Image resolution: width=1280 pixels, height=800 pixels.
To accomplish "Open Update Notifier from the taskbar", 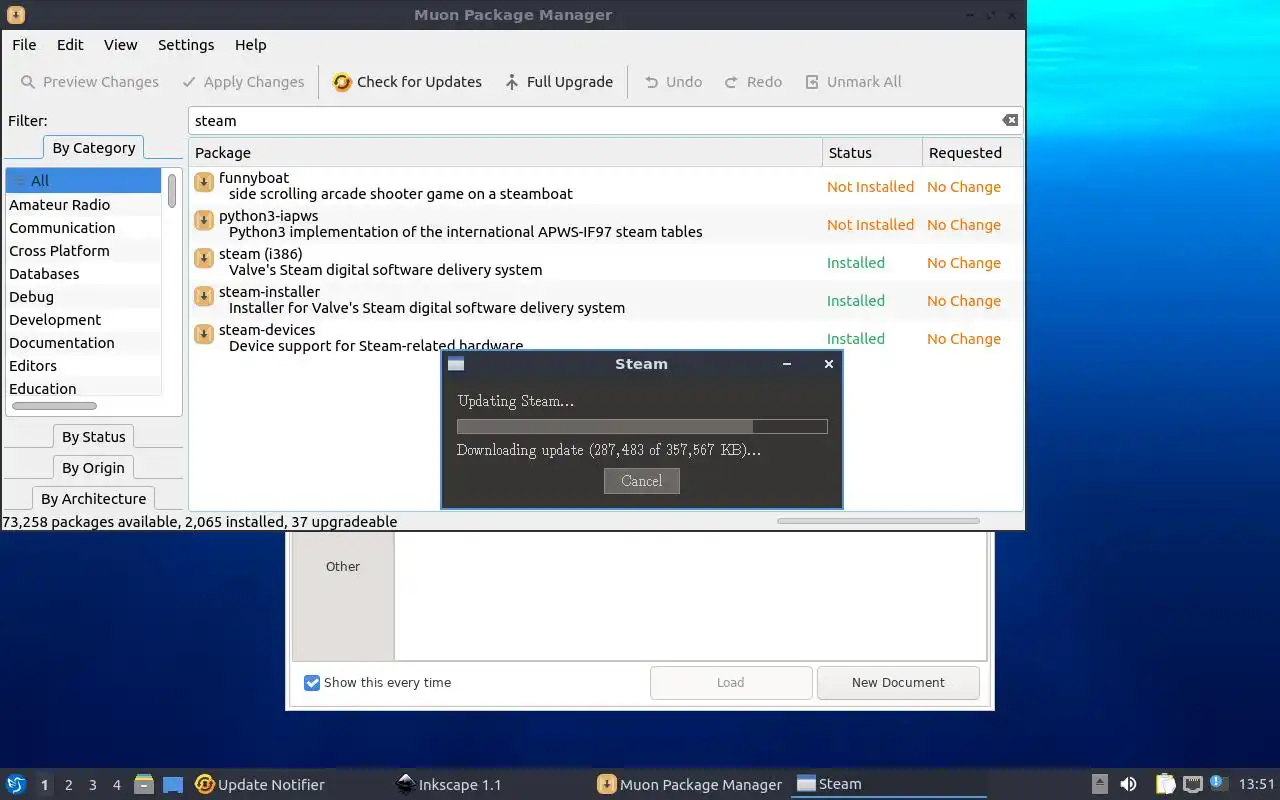I will 260,785.
